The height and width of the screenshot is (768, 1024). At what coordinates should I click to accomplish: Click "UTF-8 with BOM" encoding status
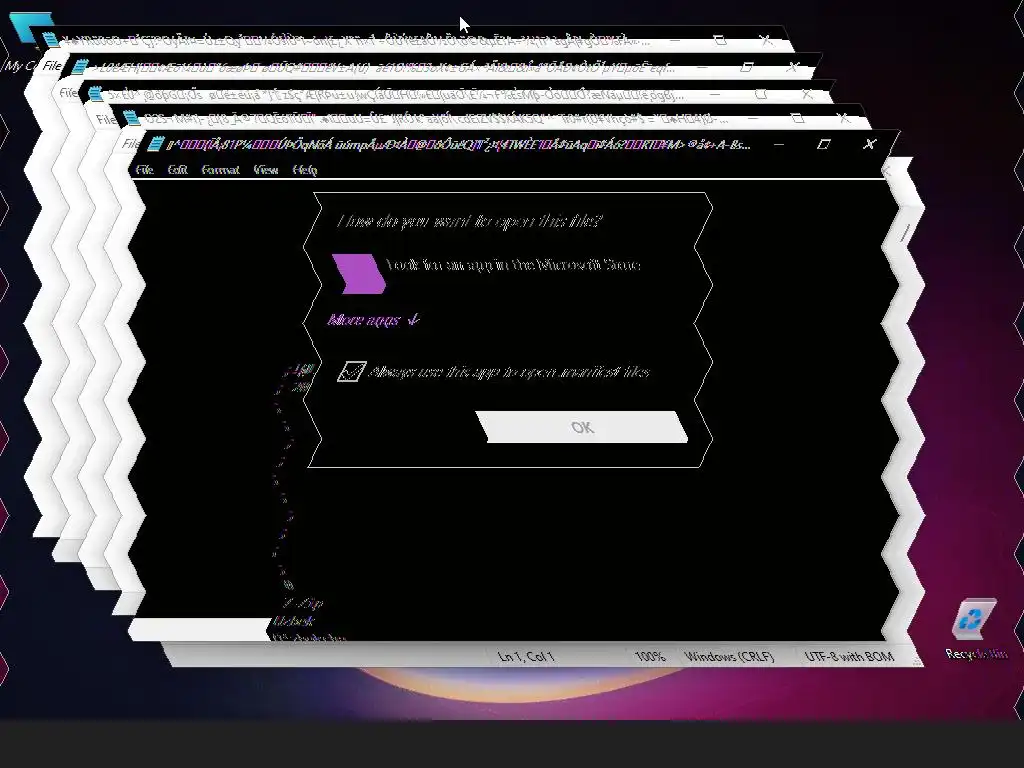coord(849,656)
